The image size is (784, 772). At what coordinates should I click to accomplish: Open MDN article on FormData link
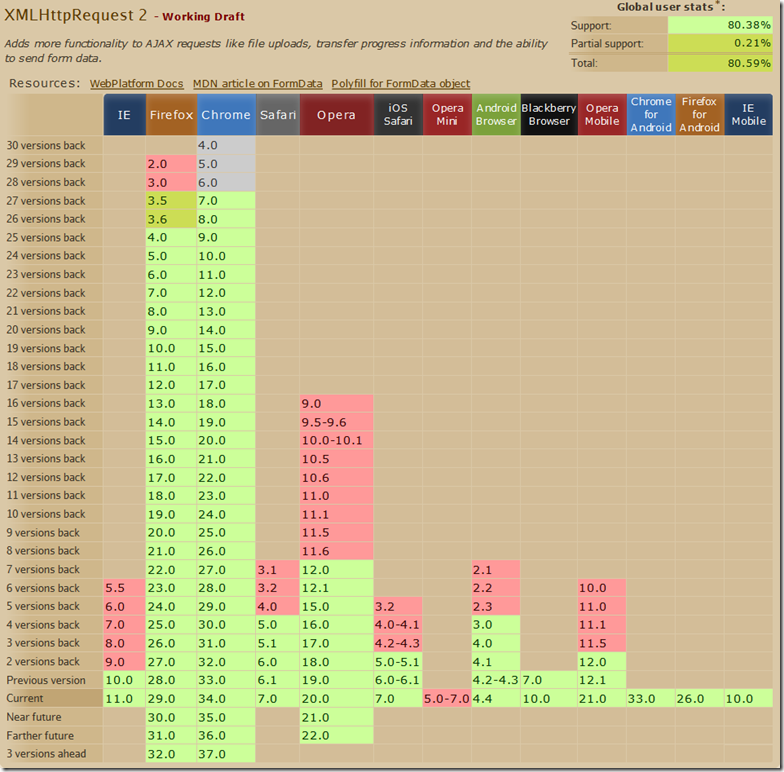[258, 84]
